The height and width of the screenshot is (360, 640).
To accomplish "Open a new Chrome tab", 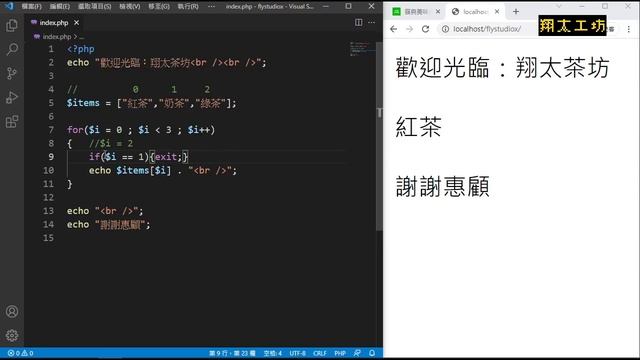I will pyautogui.click(x=516, y=11).
